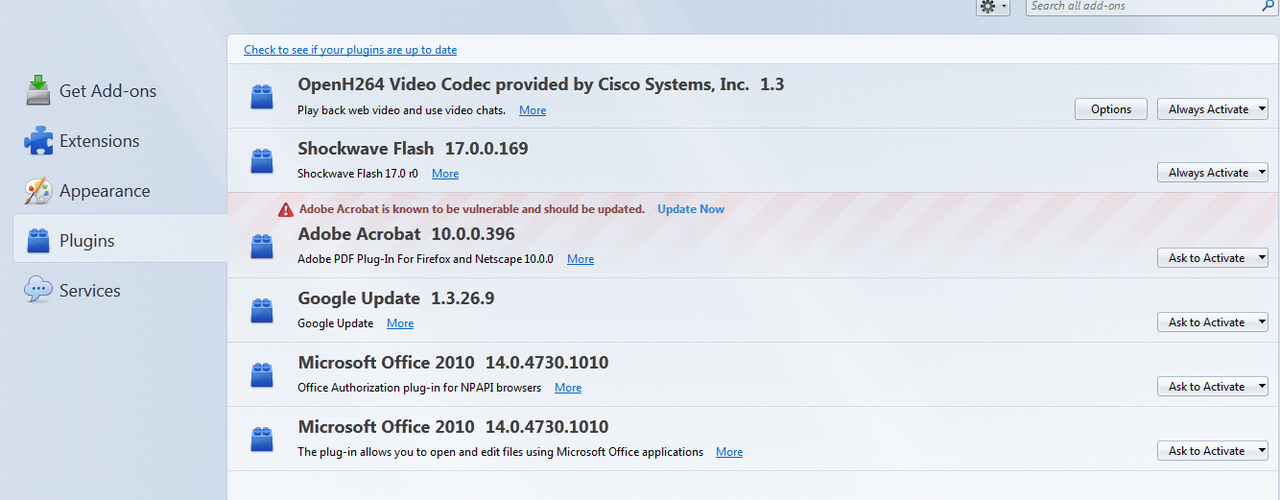Open the Services speech bubble icon
This screenshot has width=1280, height=500.
pyautogui.click(x=38, y=290)
